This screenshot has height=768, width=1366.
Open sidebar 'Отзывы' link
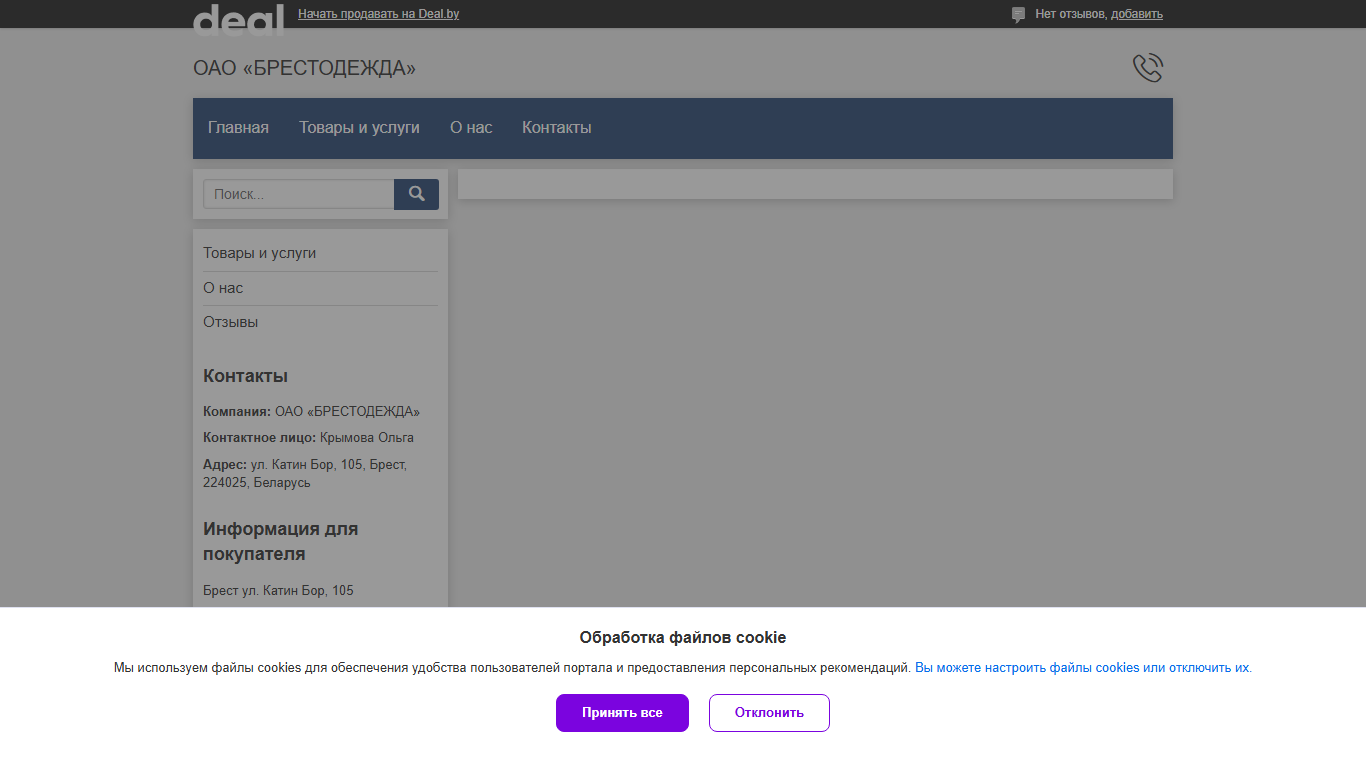point(231,322)
